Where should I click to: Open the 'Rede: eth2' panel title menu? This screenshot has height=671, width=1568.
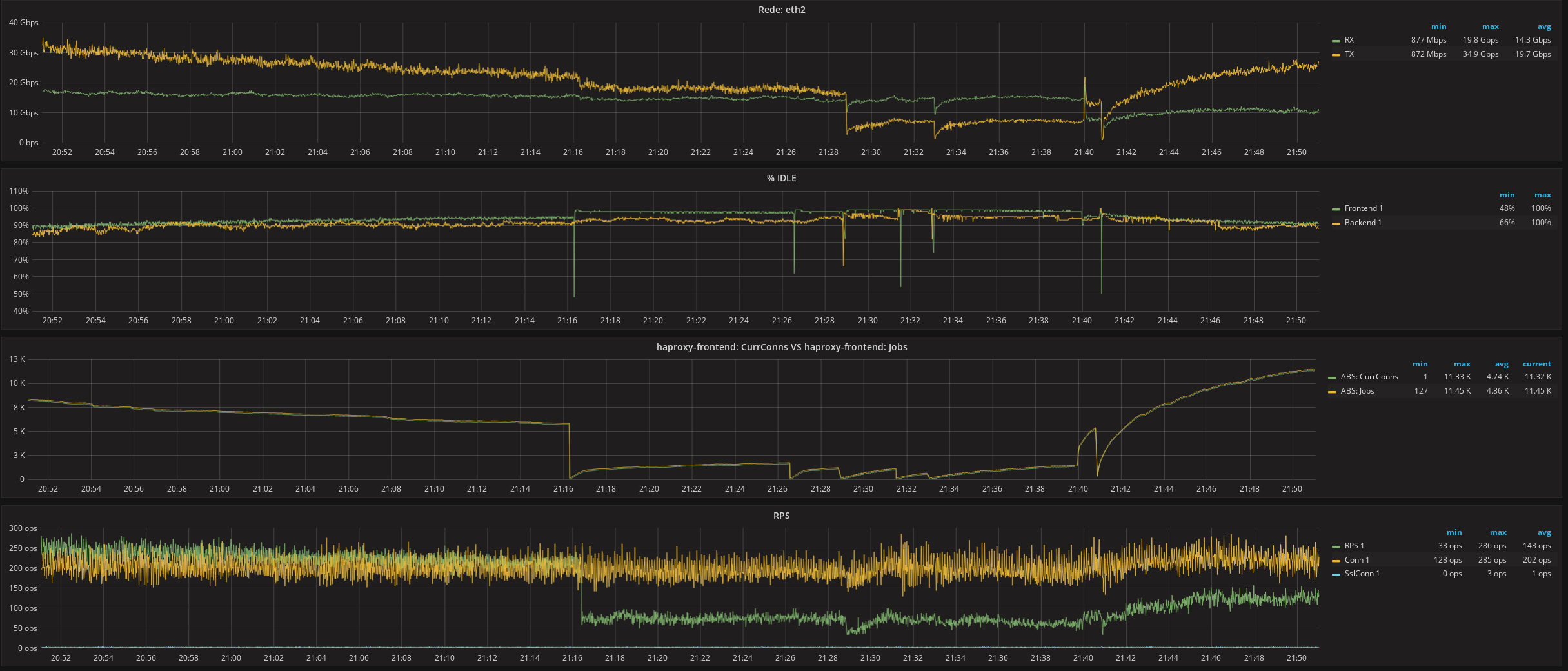(x=782, y=10)
